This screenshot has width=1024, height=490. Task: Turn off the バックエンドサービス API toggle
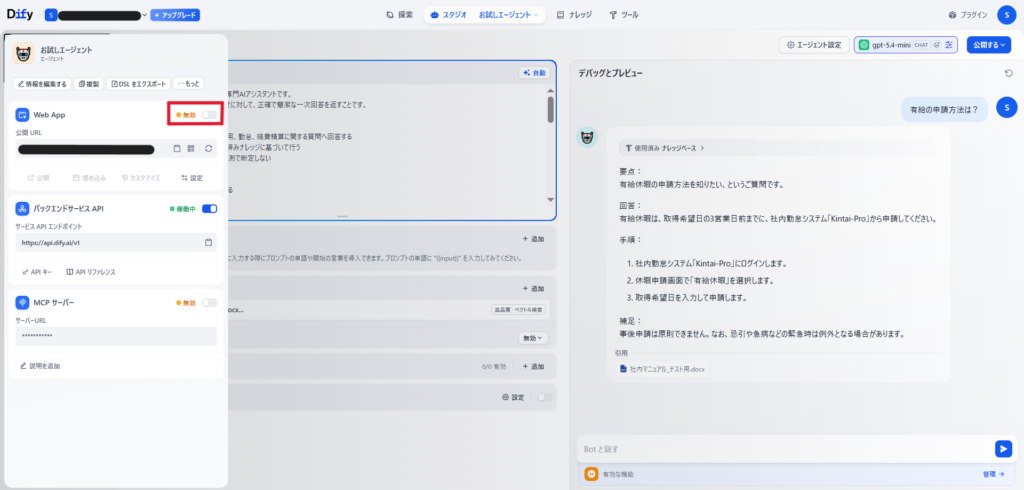(x=209, y=208)
